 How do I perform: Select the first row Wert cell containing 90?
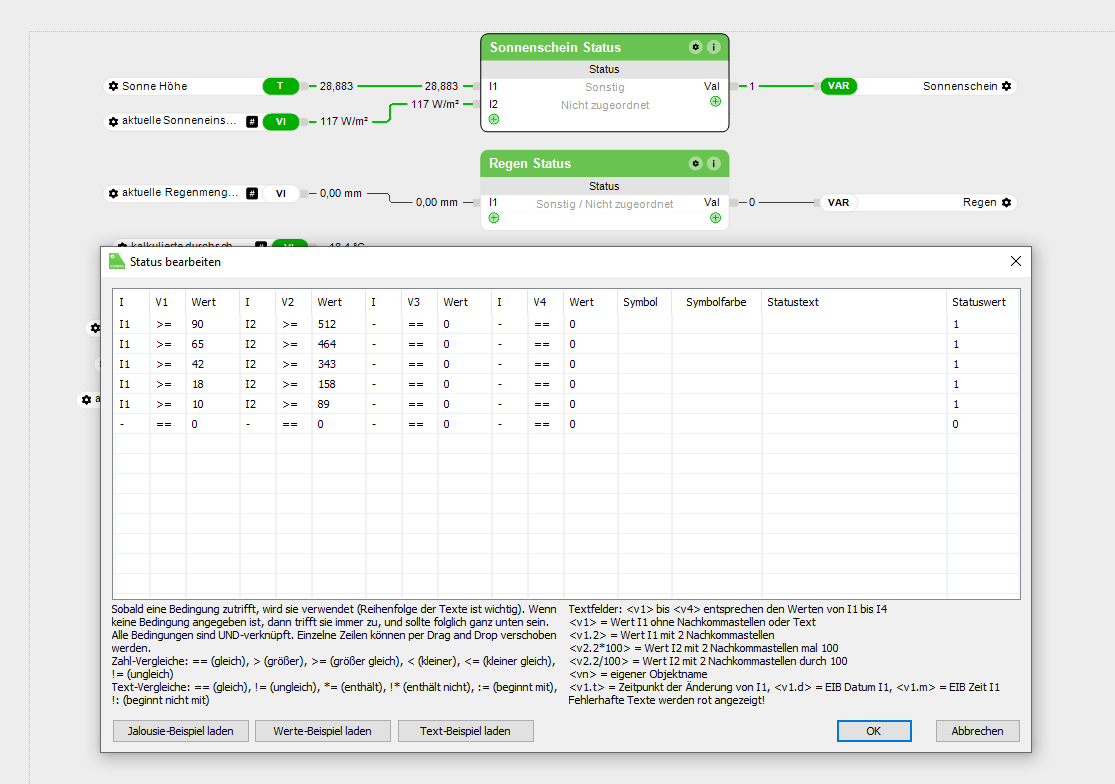(212, 324)
